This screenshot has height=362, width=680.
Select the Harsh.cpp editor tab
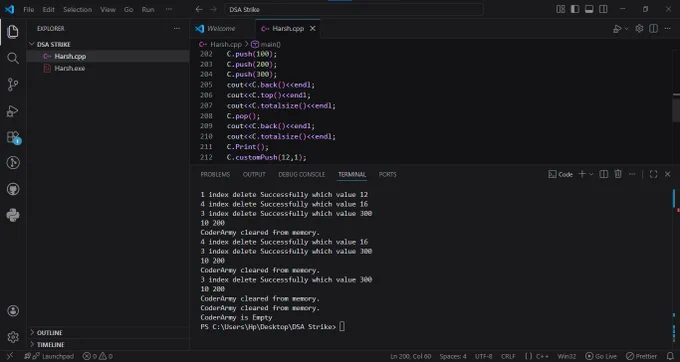288,29
